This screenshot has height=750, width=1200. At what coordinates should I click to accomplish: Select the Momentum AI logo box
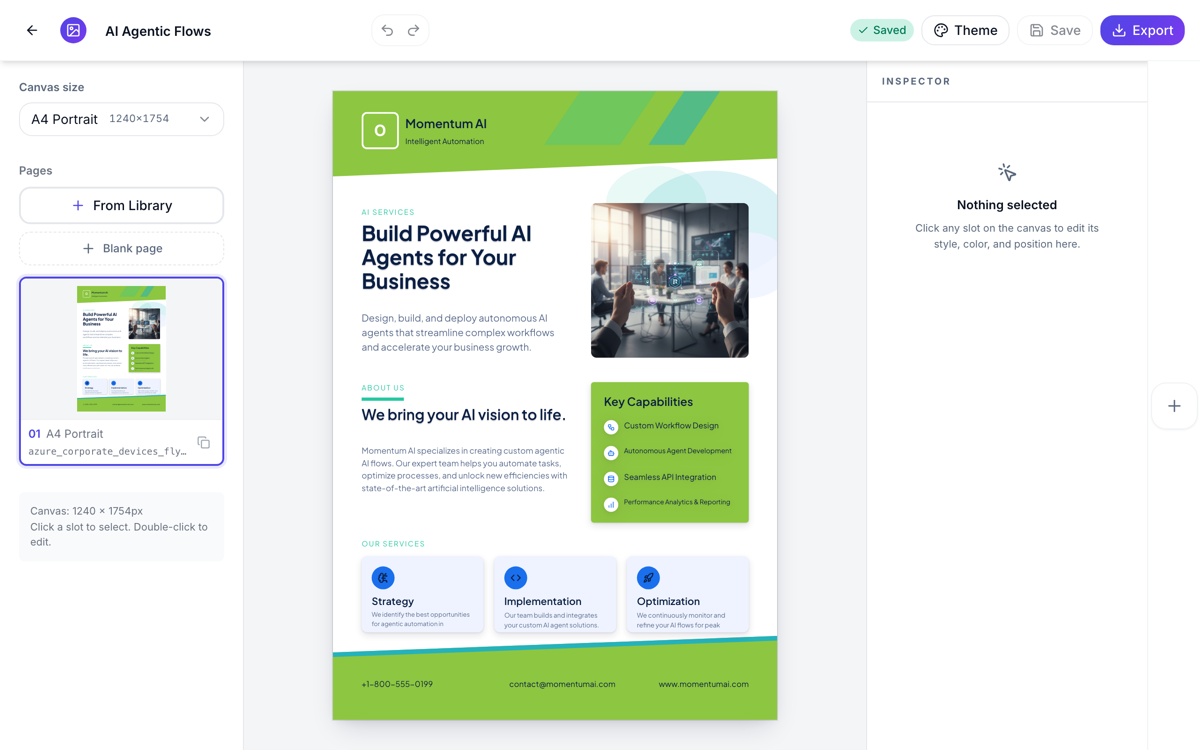point(380,130)
